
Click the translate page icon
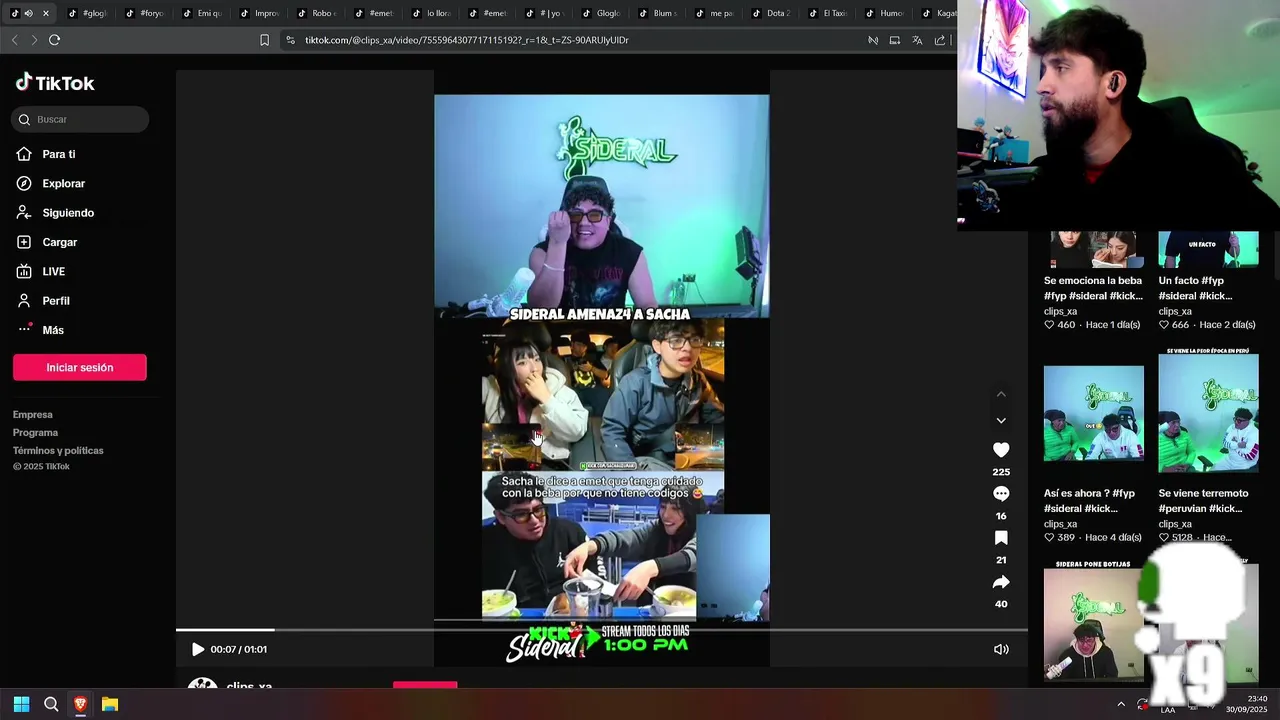pos(917,40)
